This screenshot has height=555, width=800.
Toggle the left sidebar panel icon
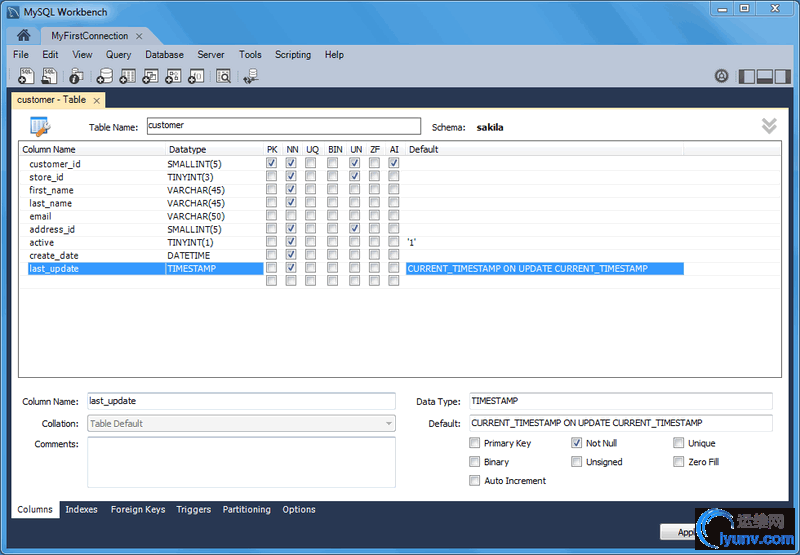pos(746,77)
